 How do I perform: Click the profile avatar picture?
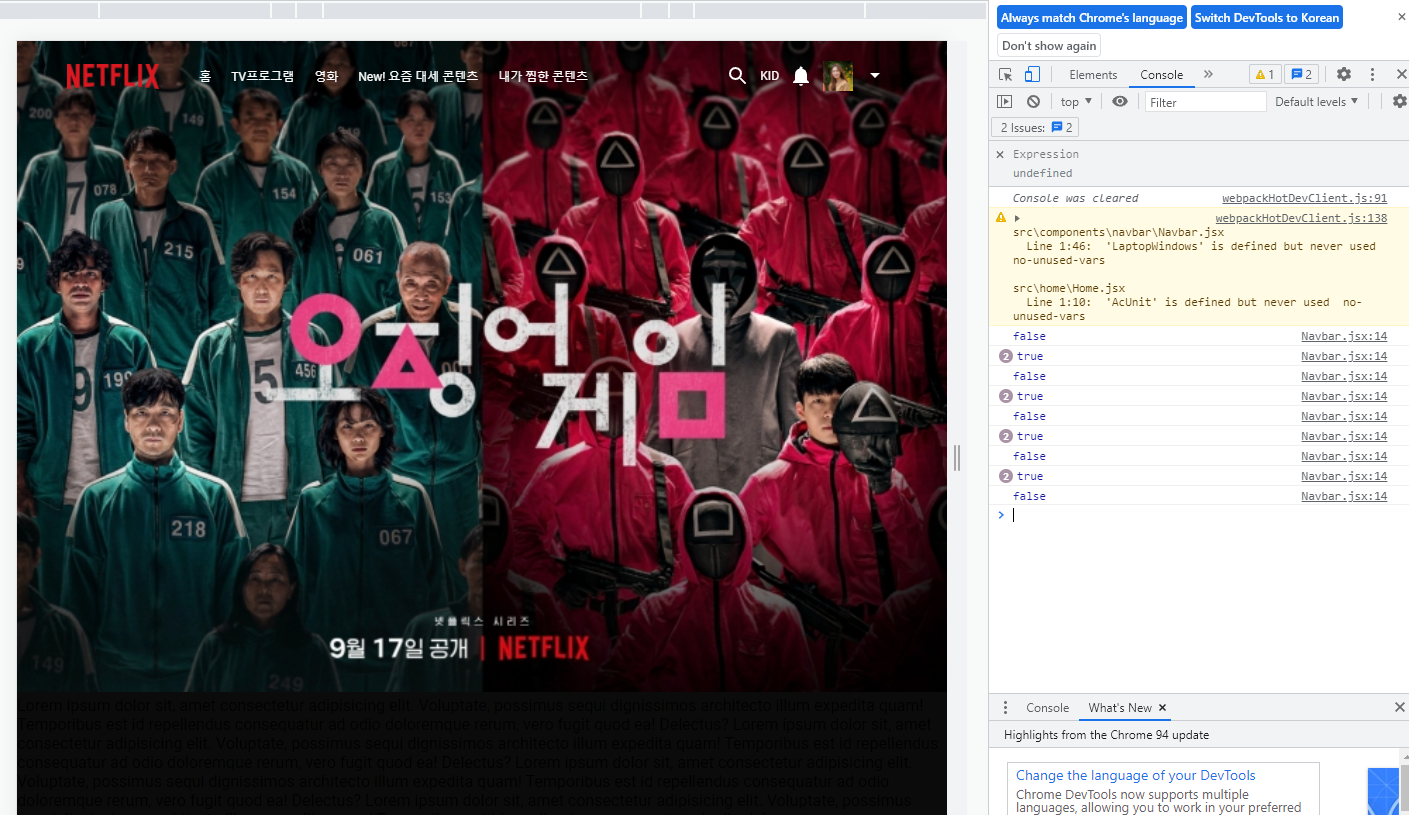(x=838, y=76)
